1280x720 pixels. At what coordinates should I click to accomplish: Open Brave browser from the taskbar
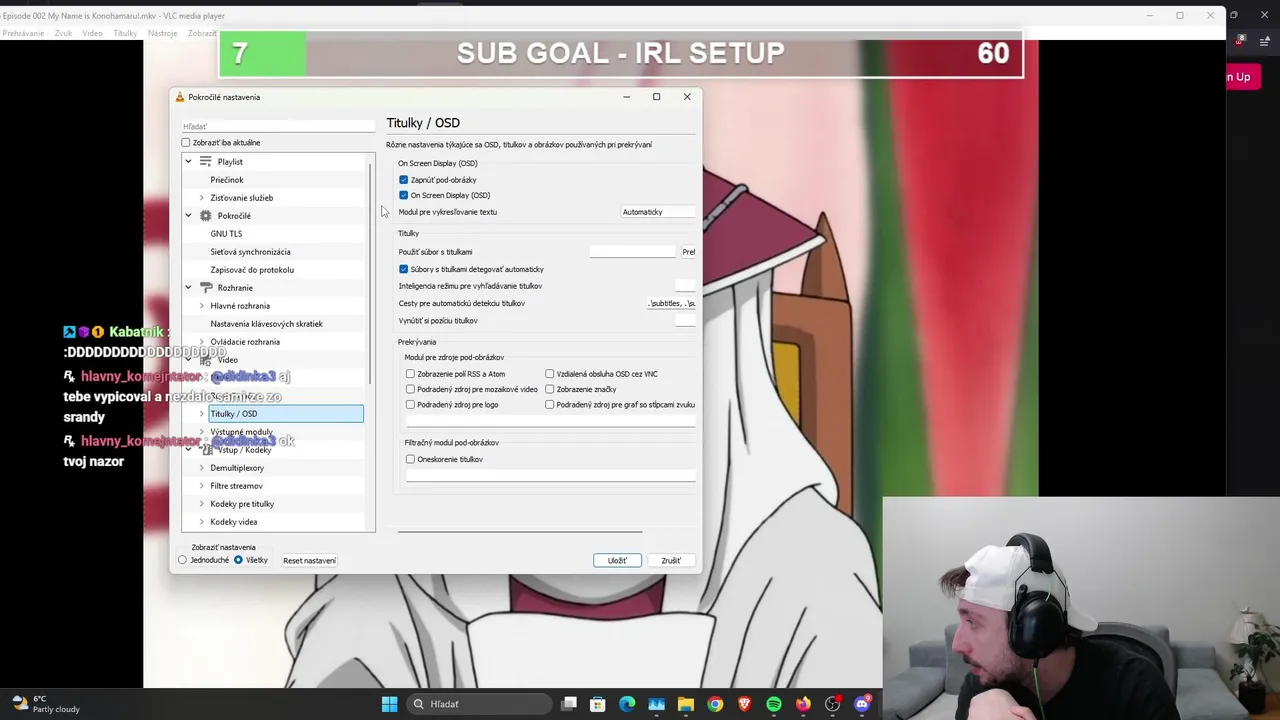click(x=744, y=704)
